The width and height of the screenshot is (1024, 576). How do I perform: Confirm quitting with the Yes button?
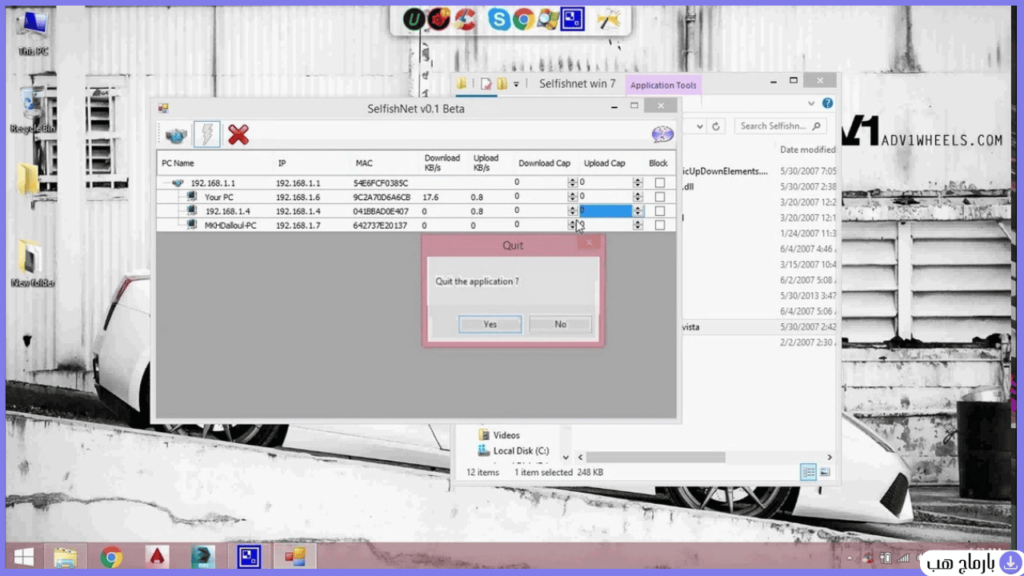(490, 325)
